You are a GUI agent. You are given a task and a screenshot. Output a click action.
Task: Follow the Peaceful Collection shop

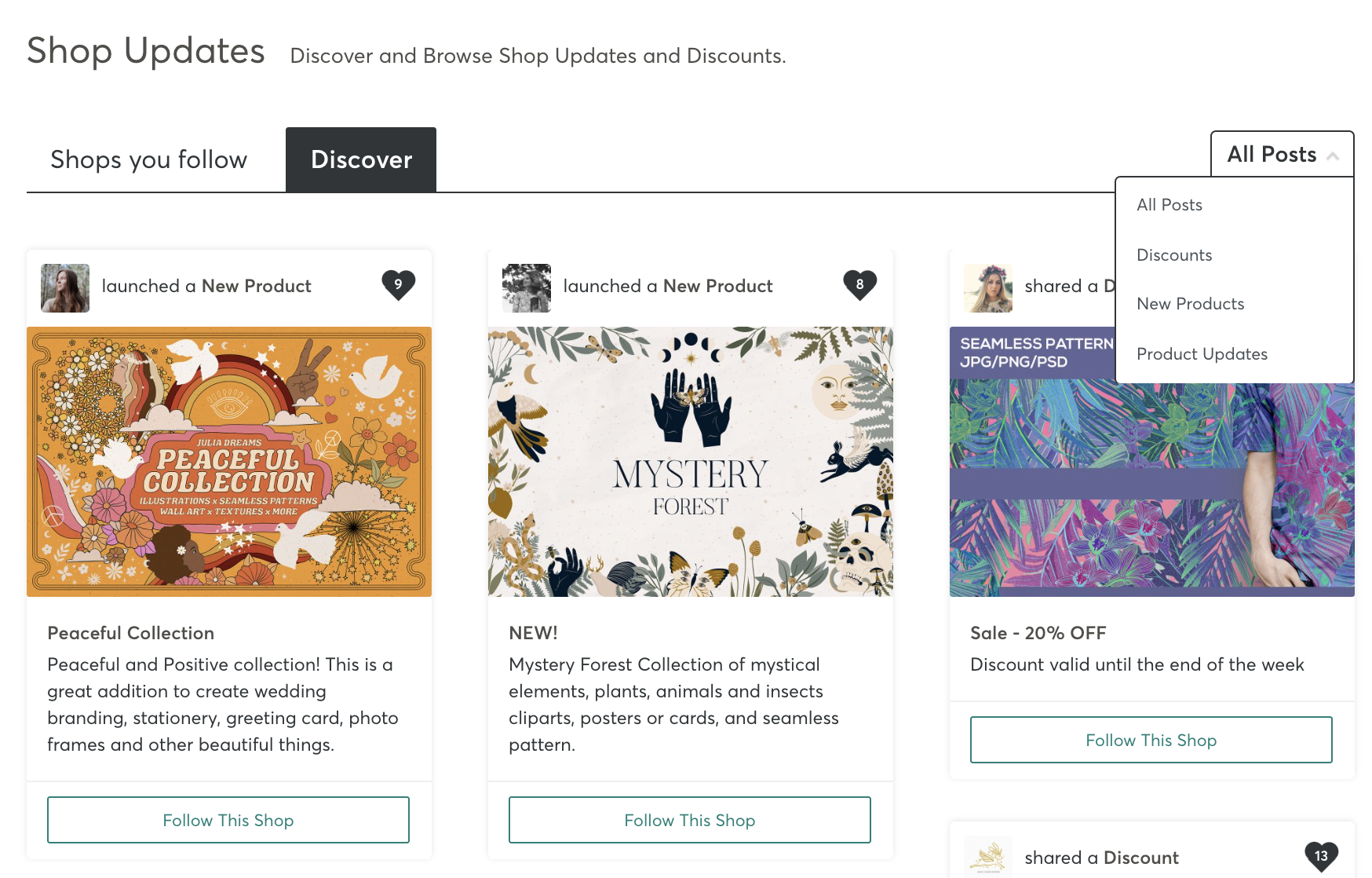(228, 820)
